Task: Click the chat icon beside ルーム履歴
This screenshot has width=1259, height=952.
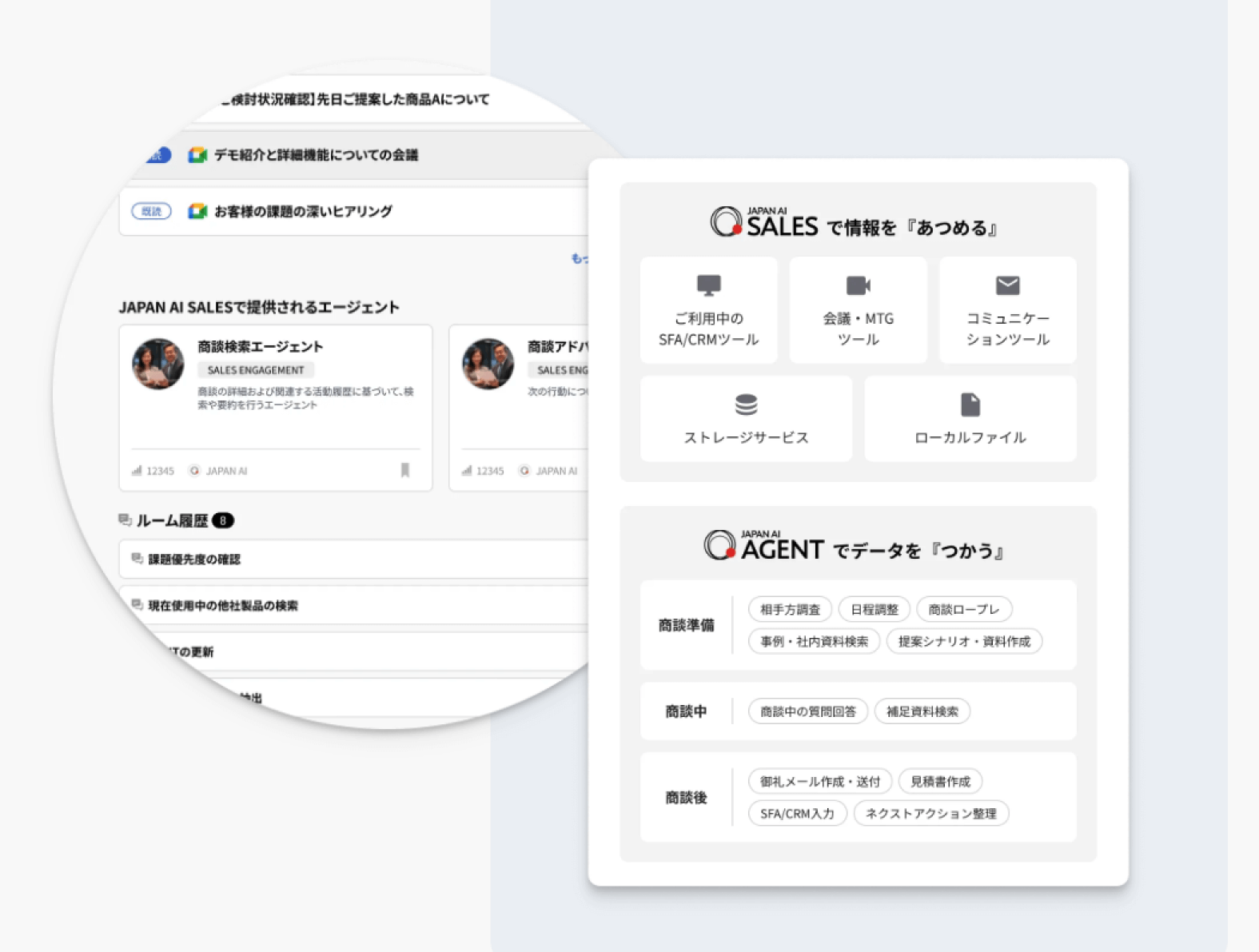Action: pyautogui.click(x=125, y=520)
